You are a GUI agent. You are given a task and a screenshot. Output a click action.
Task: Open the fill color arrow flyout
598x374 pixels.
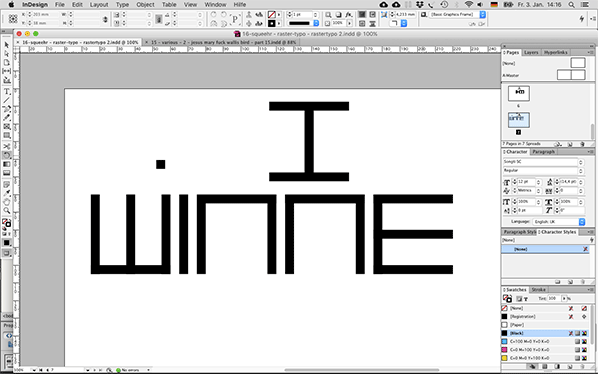coord(279,14)
